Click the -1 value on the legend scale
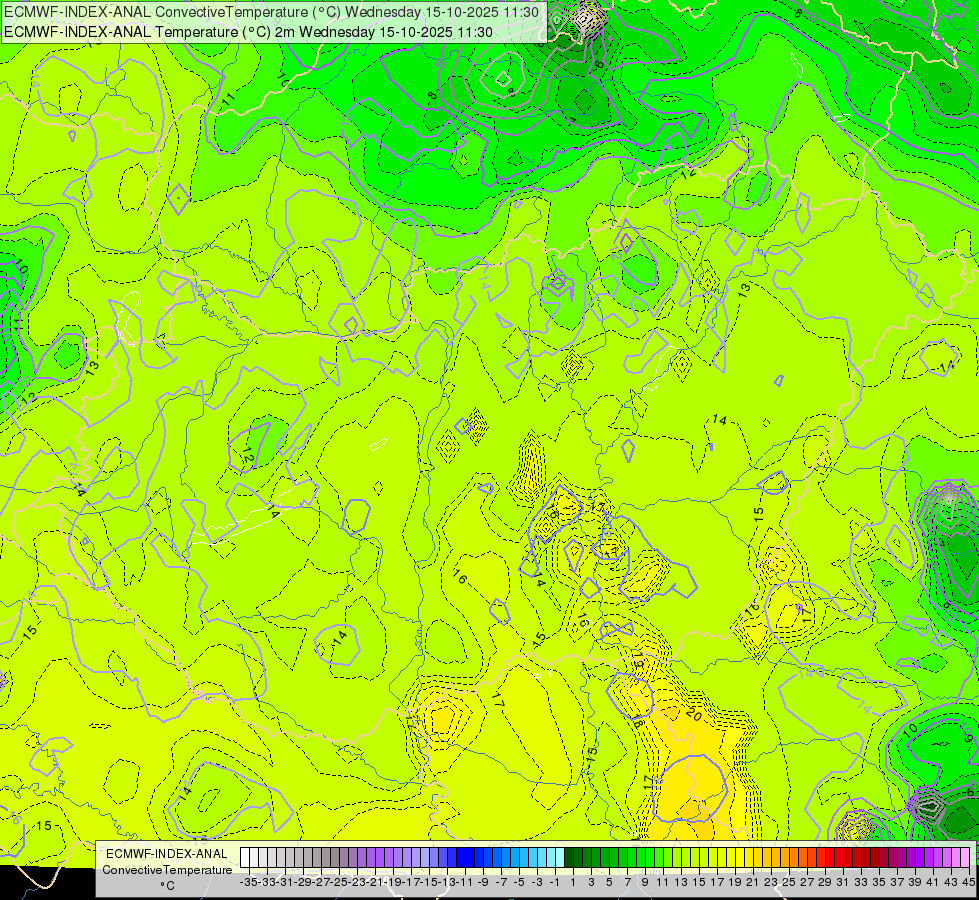Viewport: 979px width, 900px height. pos(554,882)
